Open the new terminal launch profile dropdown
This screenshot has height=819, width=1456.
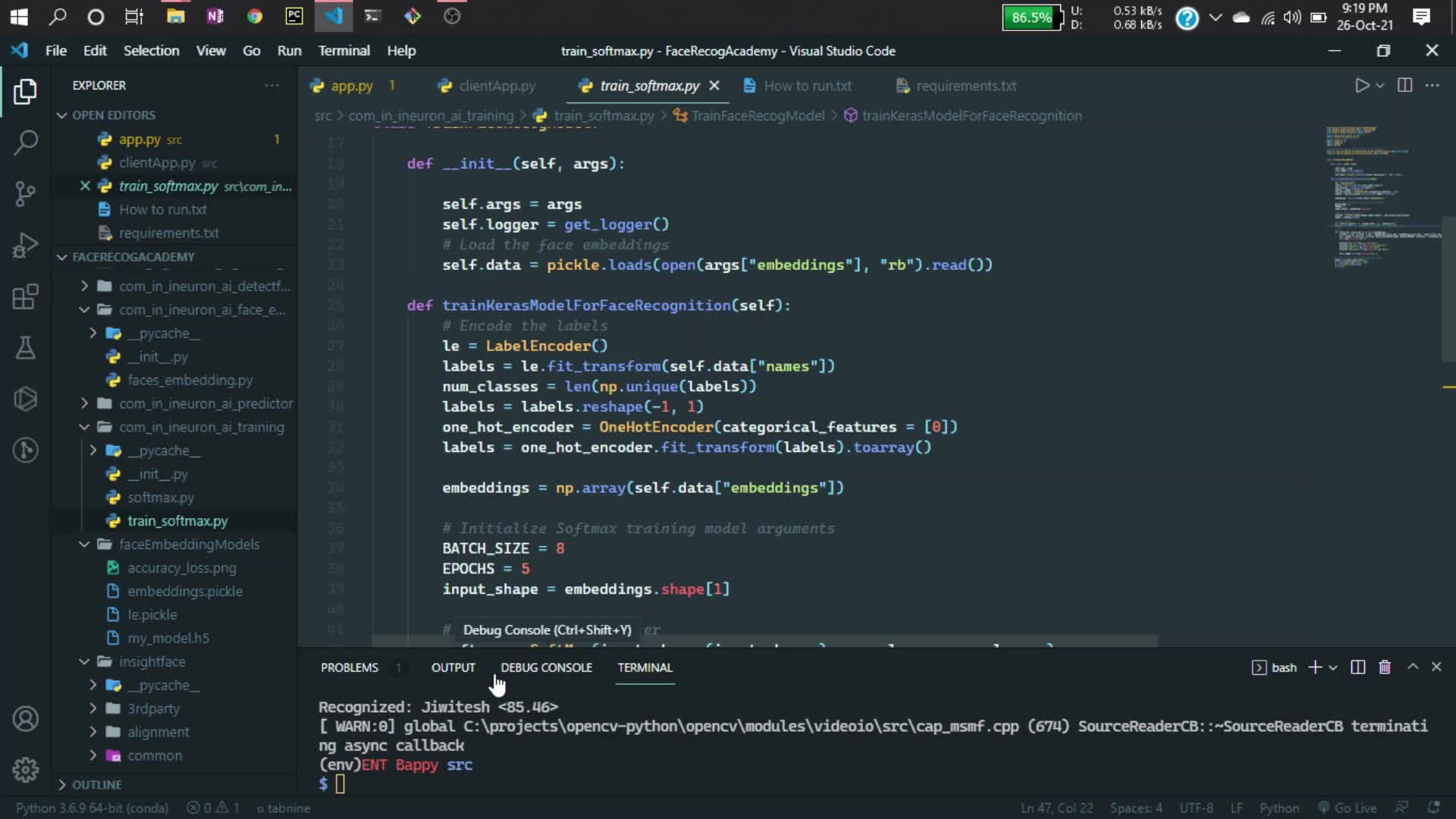coord(1333,667)
